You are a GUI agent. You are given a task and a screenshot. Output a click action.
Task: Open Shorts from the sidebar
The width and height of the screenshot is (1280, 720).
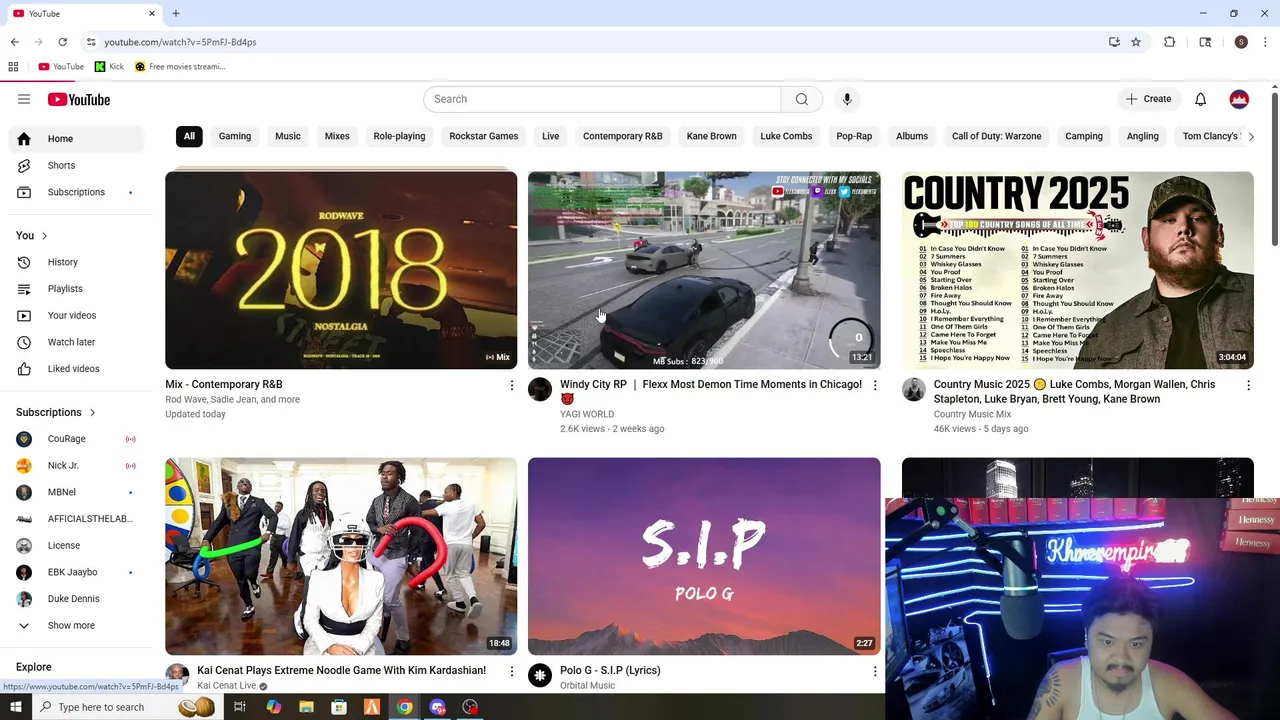(x=76, y=165)
